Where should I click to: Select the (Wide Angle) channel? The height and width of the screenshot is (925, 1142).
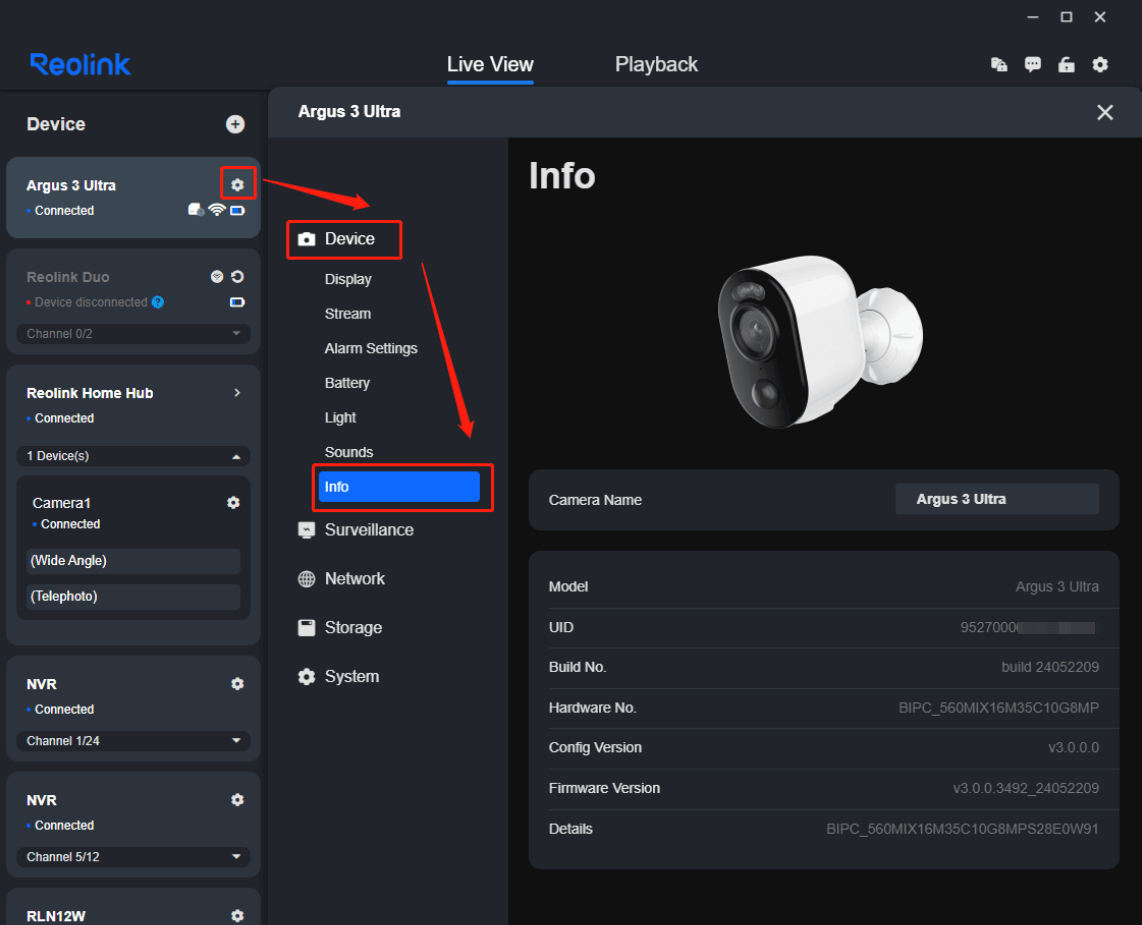tap(133, 561)
